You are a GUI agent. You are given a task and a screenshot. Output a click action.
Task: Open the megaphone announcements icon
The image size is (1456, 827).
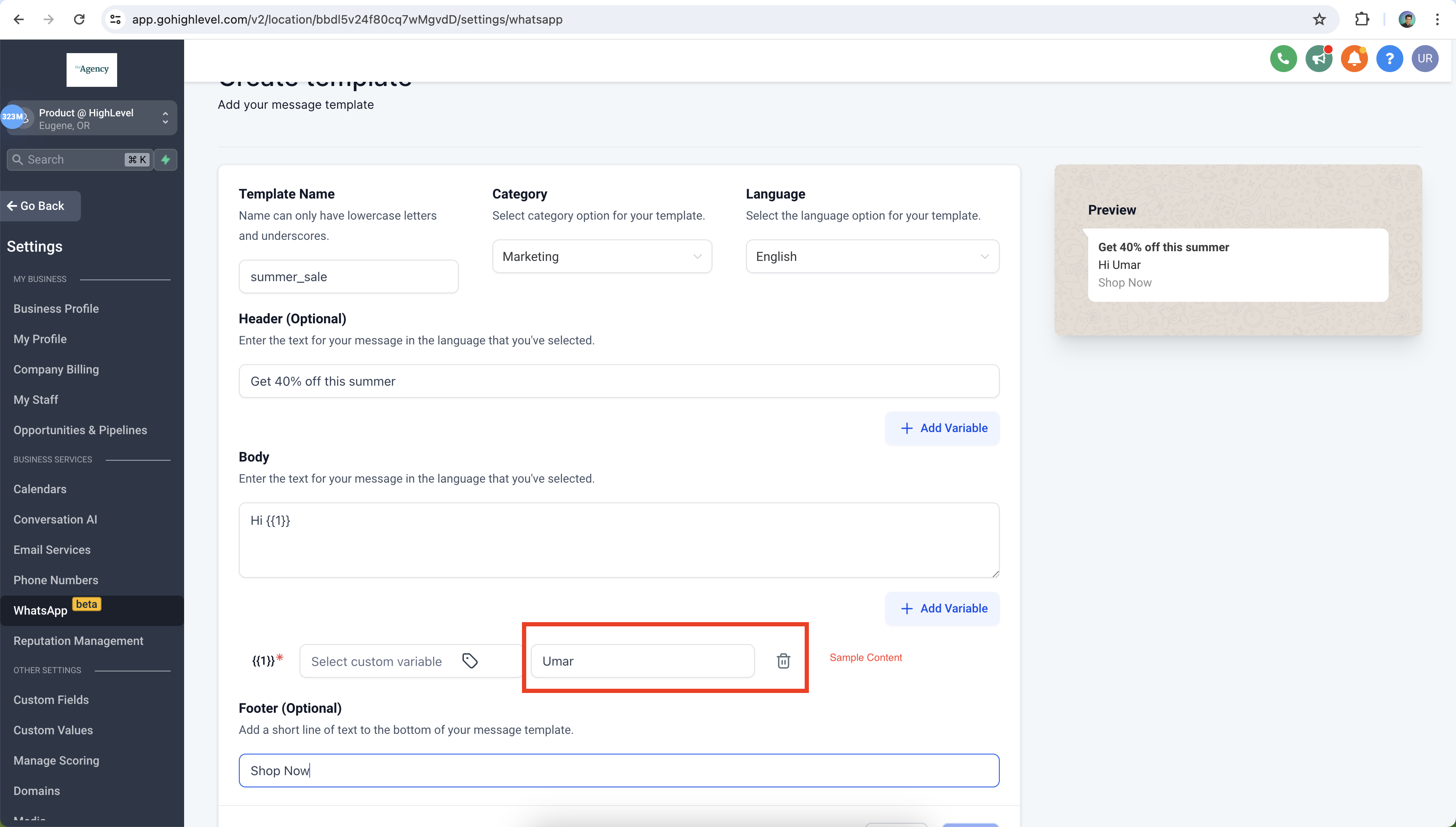coord(1319,59)
